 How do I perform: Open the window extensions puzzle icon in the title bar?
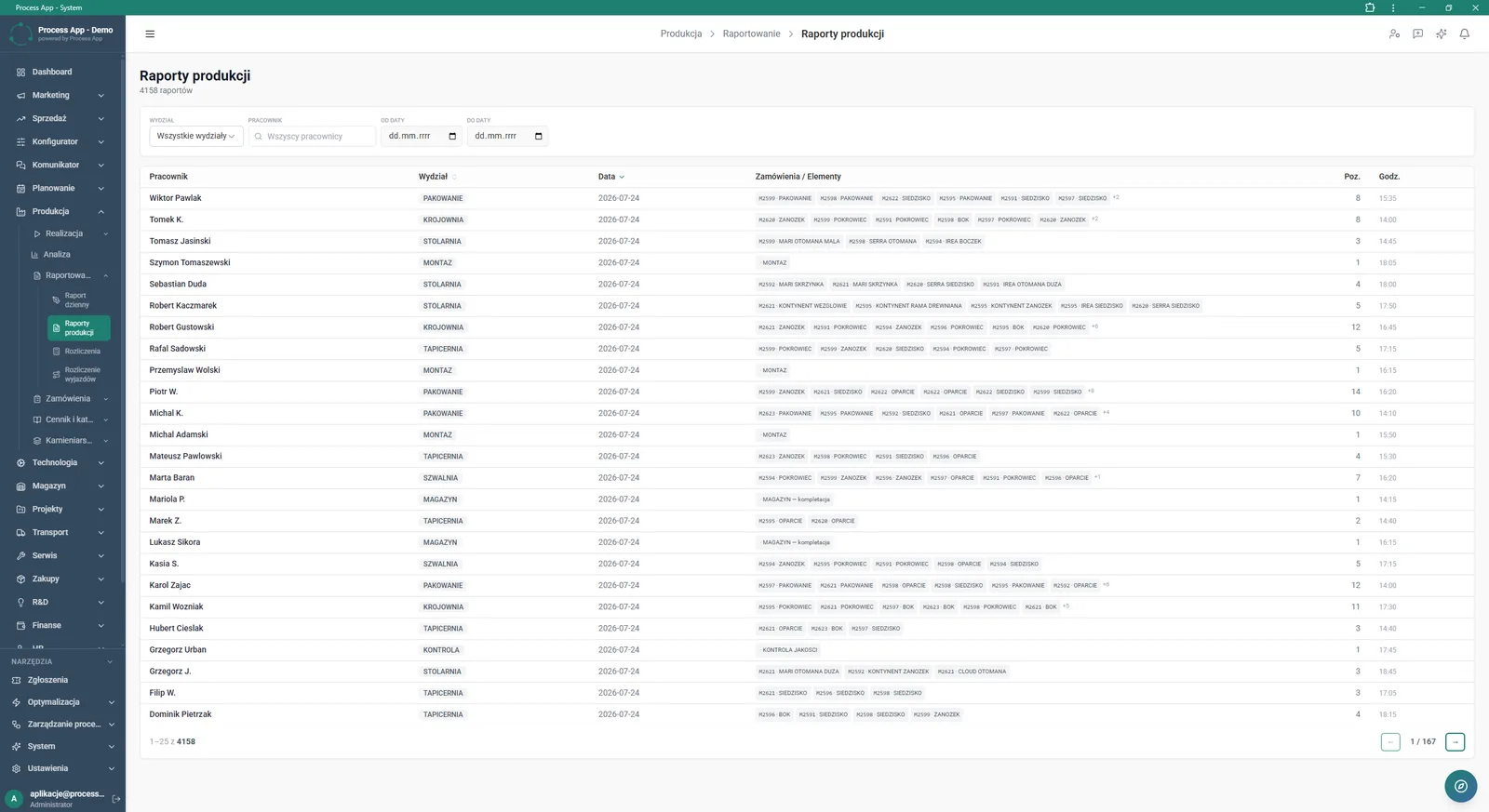coord(1370,7)
